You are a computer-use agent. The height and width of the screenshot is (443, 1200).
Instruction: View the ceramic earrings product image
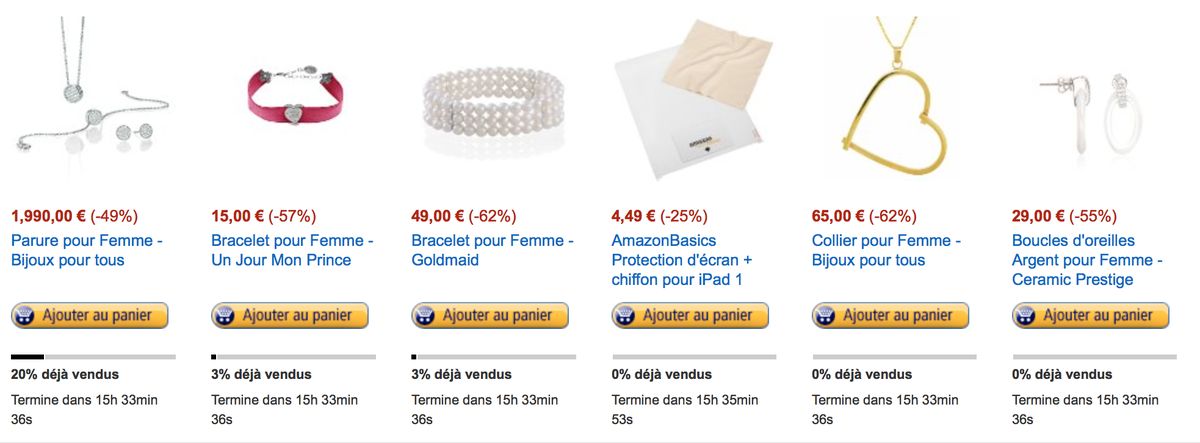[x=1093, y=100]
